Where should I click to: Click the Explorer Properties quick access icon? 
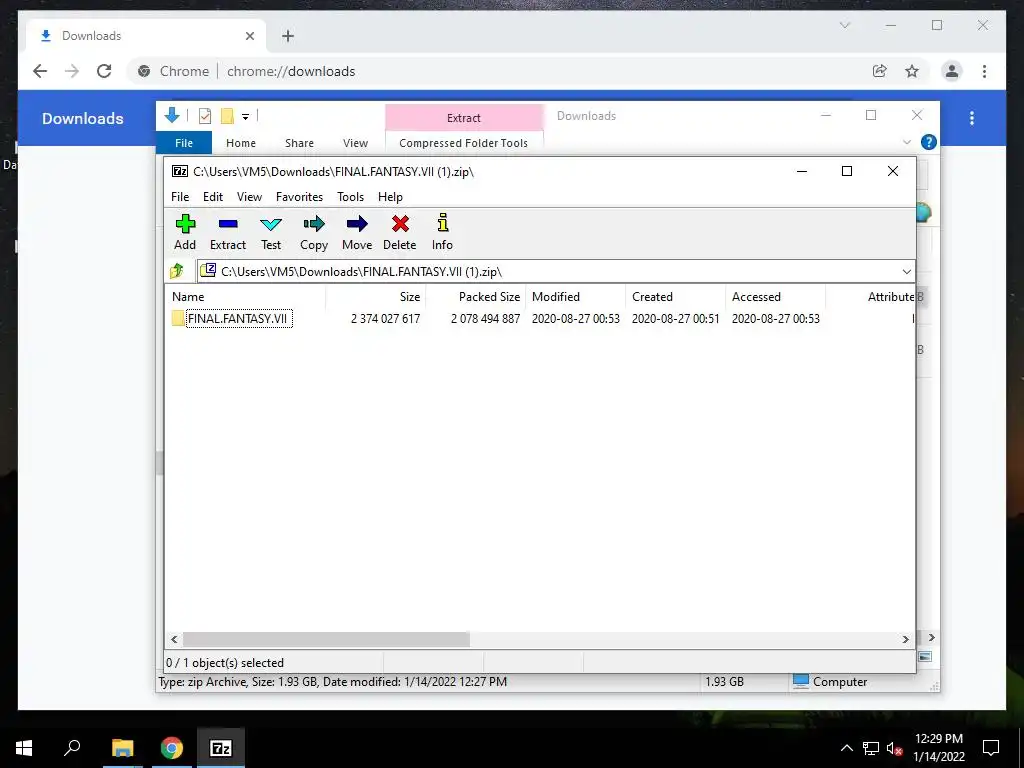[205, 116]
